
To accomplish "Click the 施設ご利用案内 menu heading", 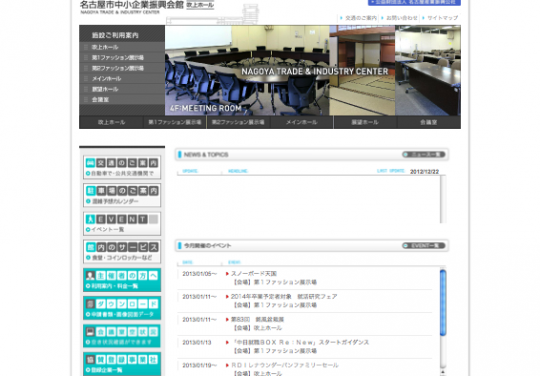I will pyautogui.click(x=115, y=35).
